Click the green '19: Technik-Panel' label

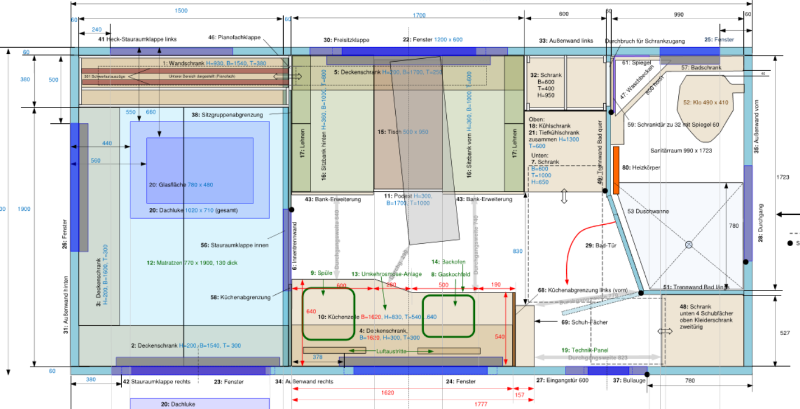[585, 350]
